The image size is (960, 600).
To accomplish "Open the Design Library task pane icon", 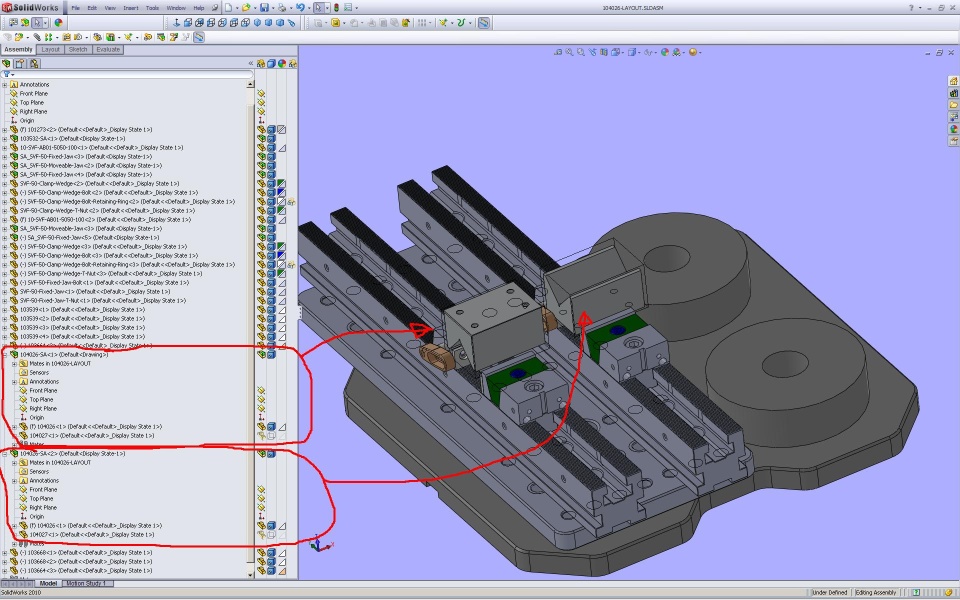I will click(954, 94).
